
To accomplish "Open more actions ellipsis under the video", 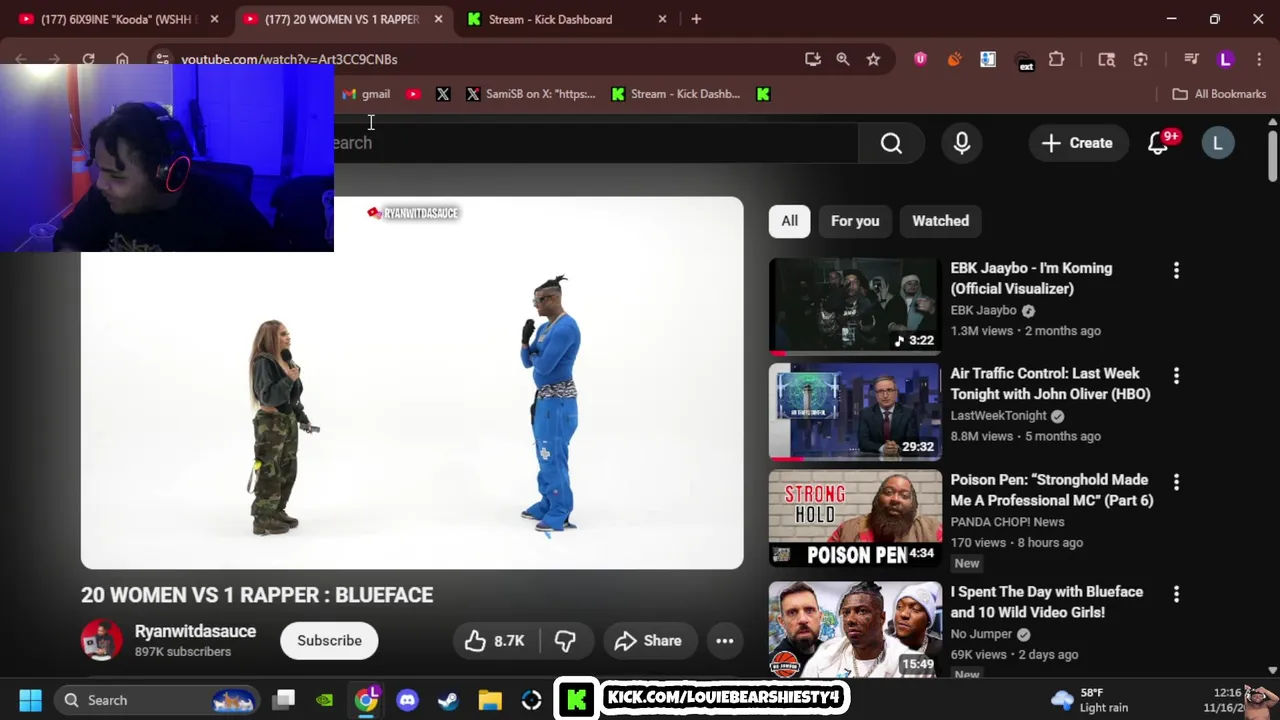I will tap(725, 641).
